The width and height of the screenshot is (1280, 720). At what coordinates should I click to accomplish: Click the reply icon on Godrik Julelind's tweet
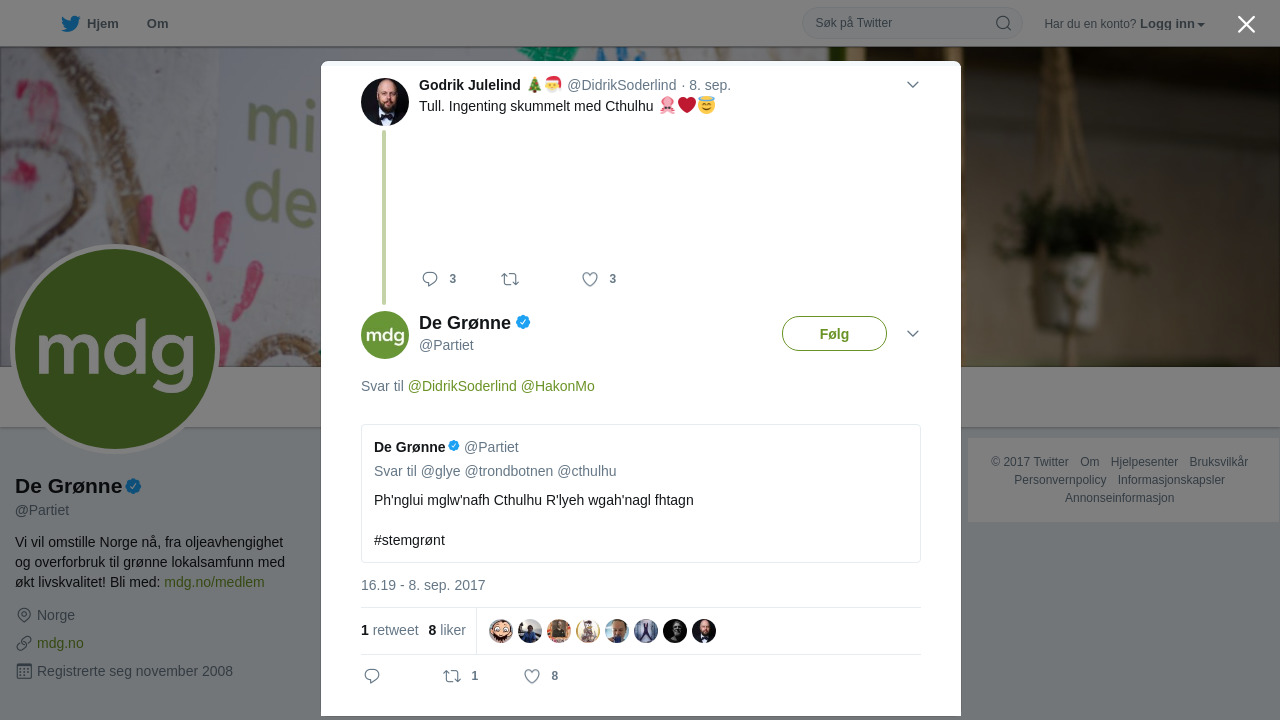pos(430,279)
